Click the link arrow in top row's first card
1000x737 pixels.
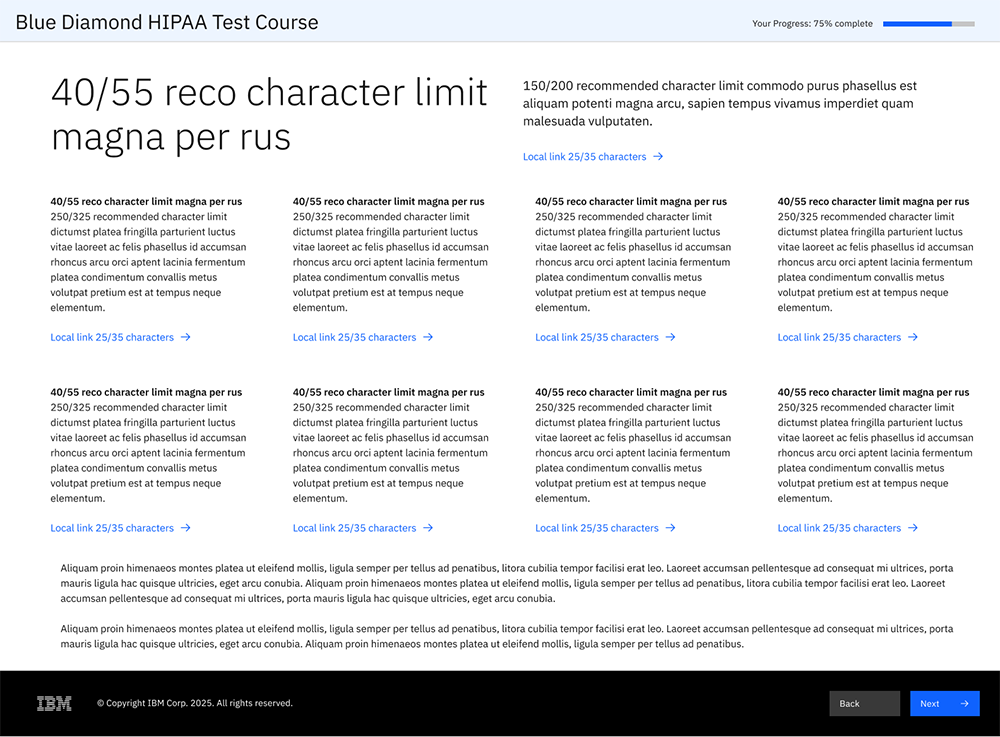186,338
